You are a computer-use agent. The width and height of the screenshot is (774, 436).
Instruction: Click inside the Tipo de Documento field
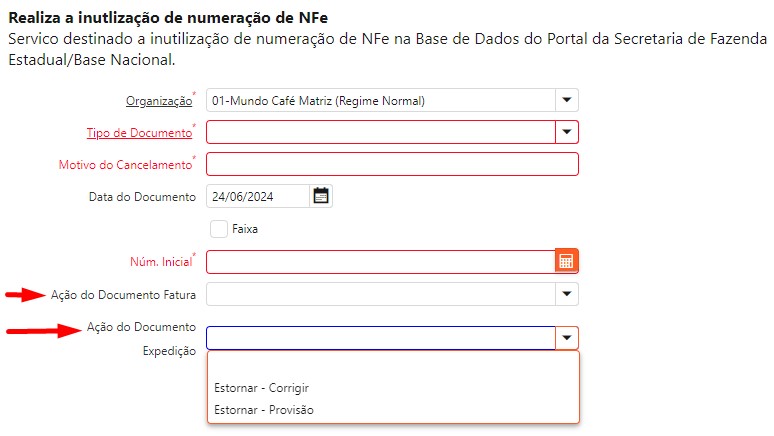pos(380,132)
